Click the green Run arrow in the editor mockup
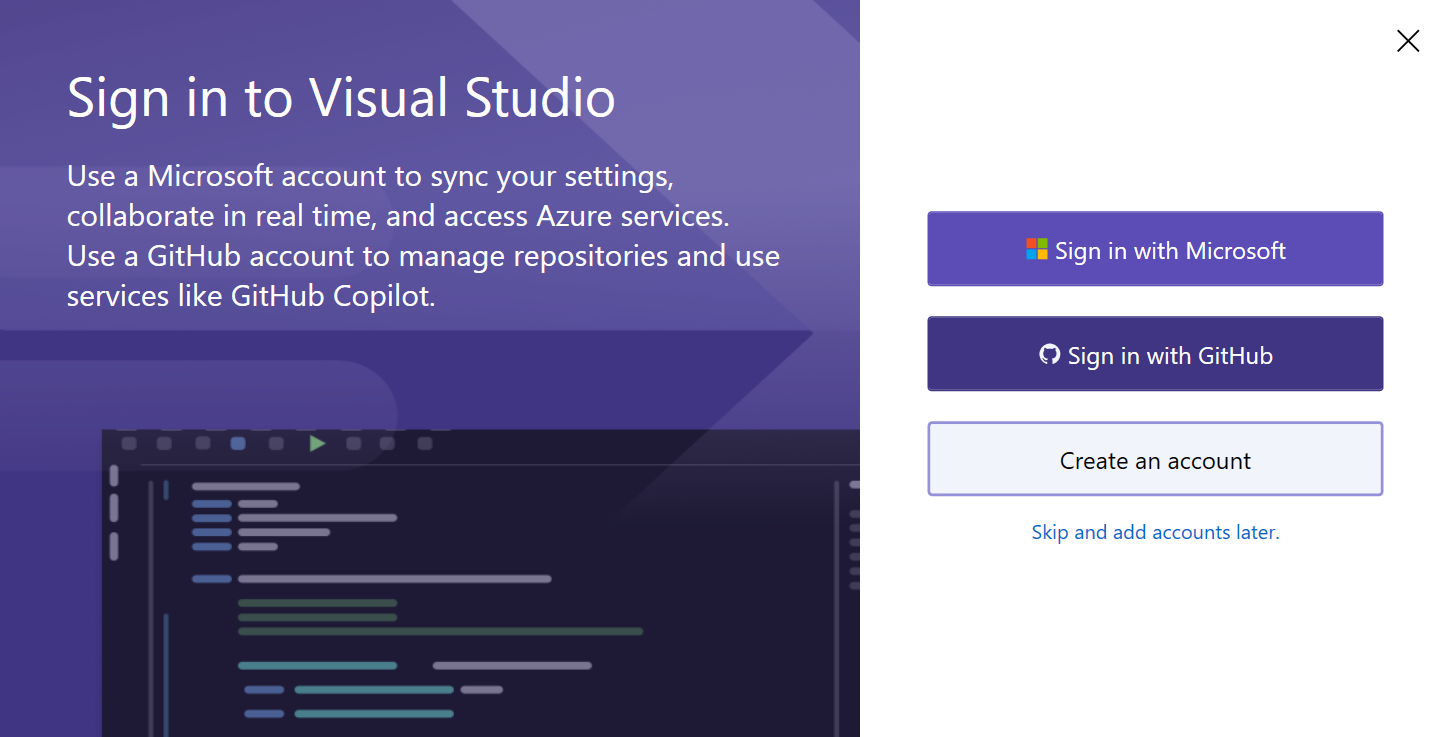 coord(317,443)
